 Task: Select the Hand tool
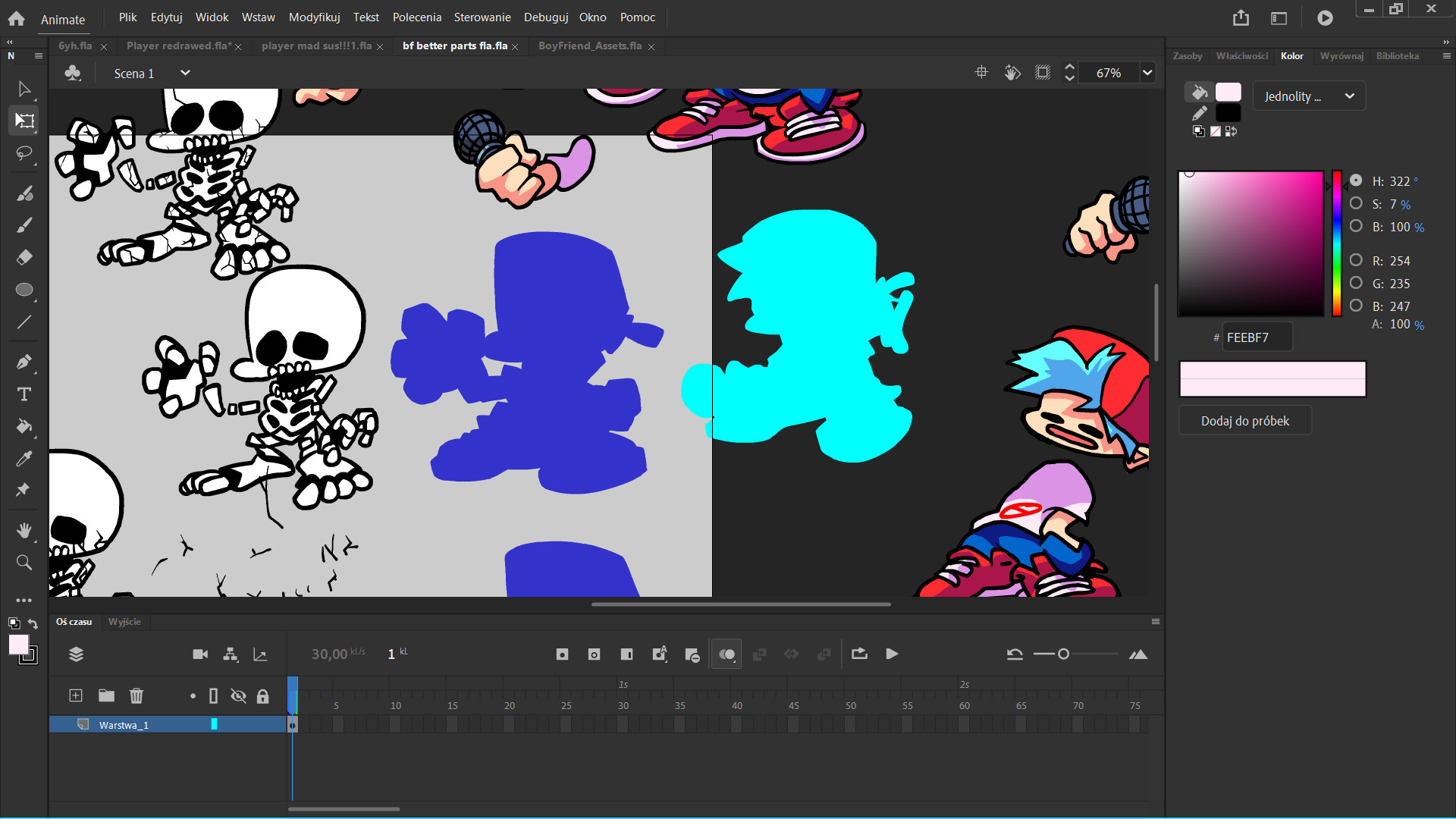coord(24,530)
